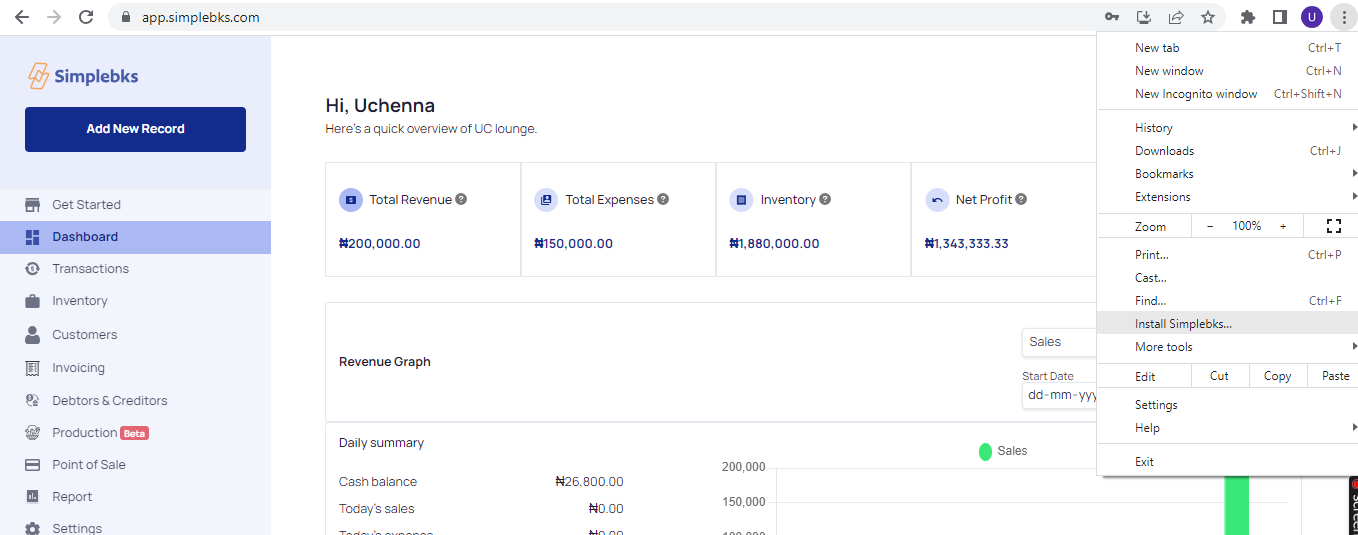This screenshot has height=535, width=1358.
Task: Toggle fullscreen mode in Zoom row
Action: [1333, 226]
